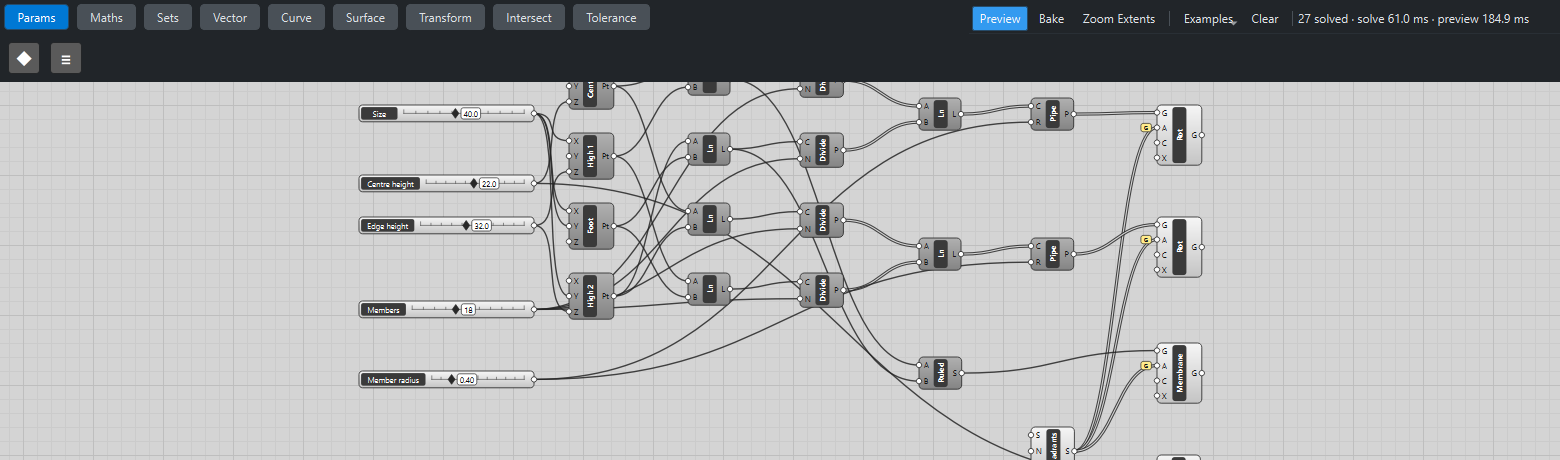Switch to the Maths tab
Viewport: 1560px width, 460px height.
[106, 17]
